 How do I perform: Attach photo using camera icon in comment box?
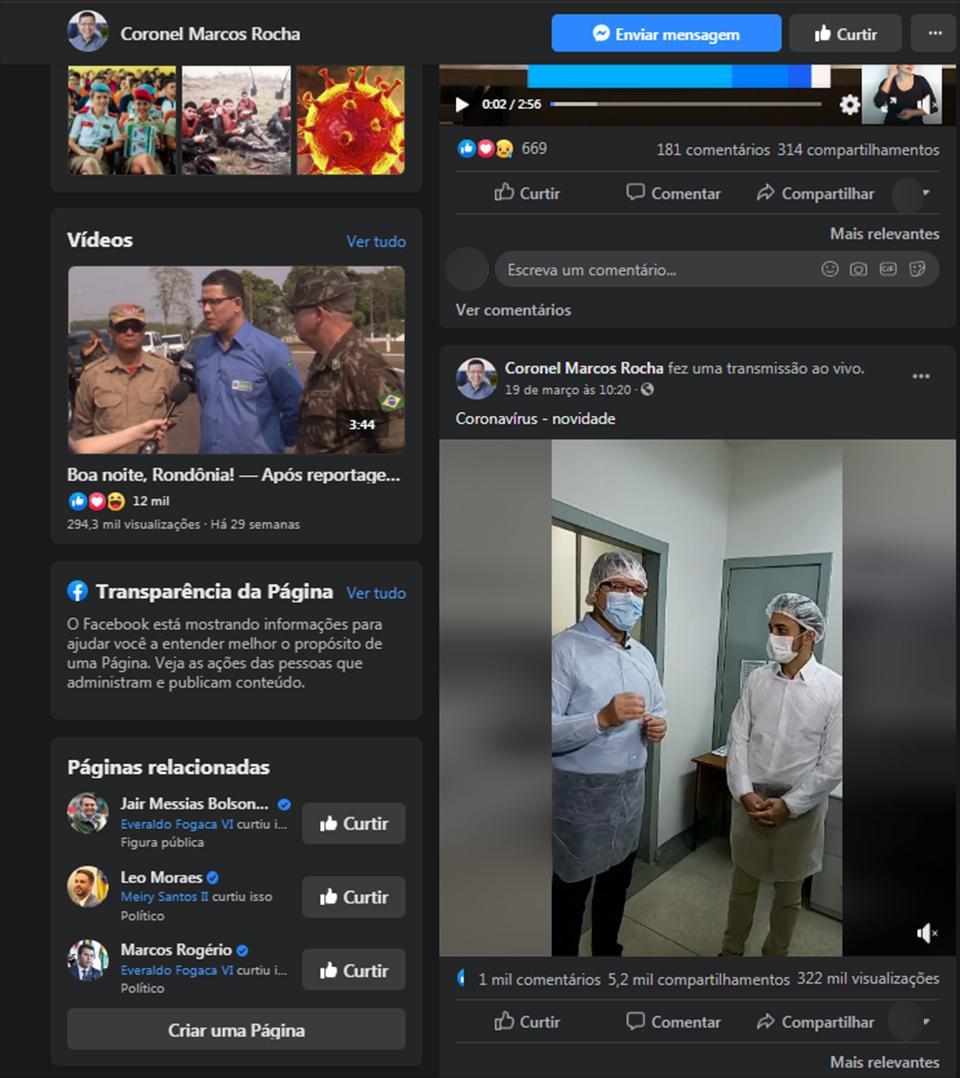click(858, 269)
